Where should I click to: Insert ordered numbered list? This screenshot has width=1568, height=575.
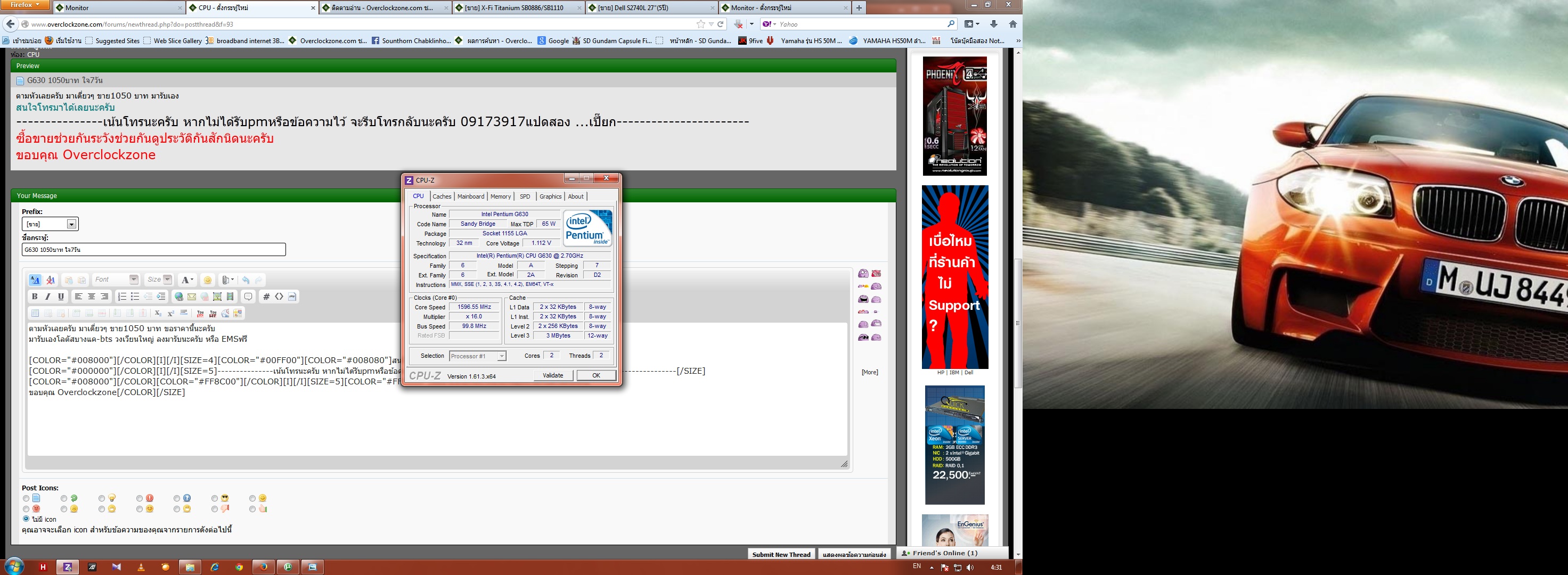click(122, 297)
